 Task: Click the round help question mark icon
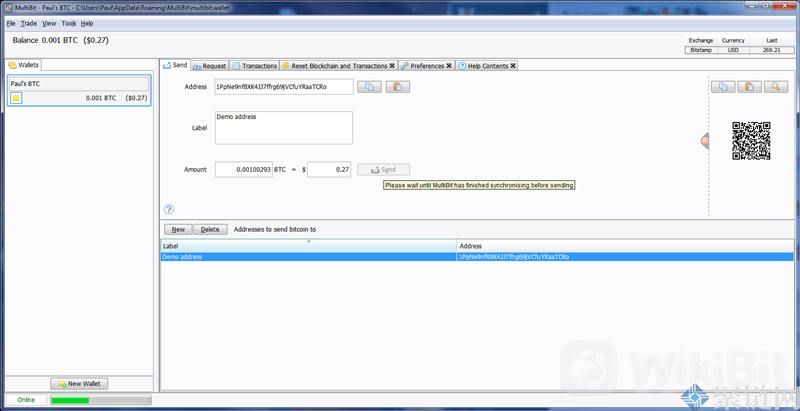click(x=169, y=209)
